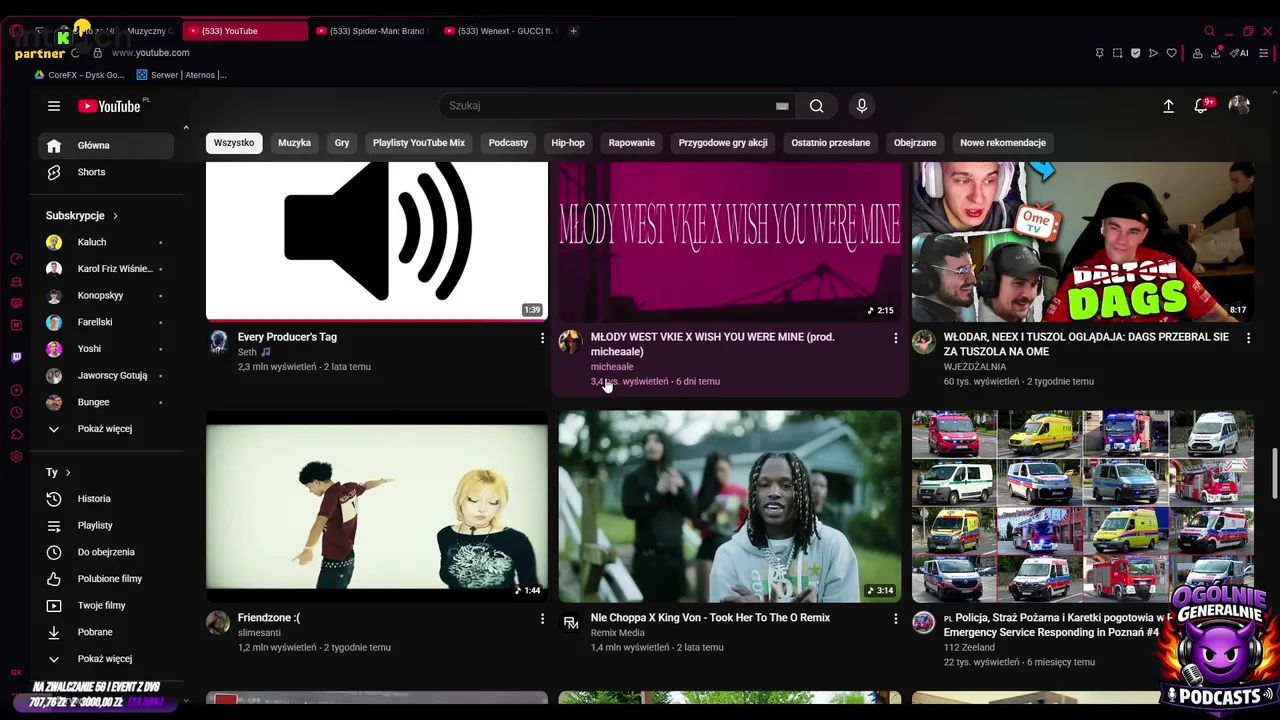The height and width of the screenshot is (720, 1280).
Task: Open options for WŁODAR, NEEX I TUSZOL video
Action: [1248, 338]
